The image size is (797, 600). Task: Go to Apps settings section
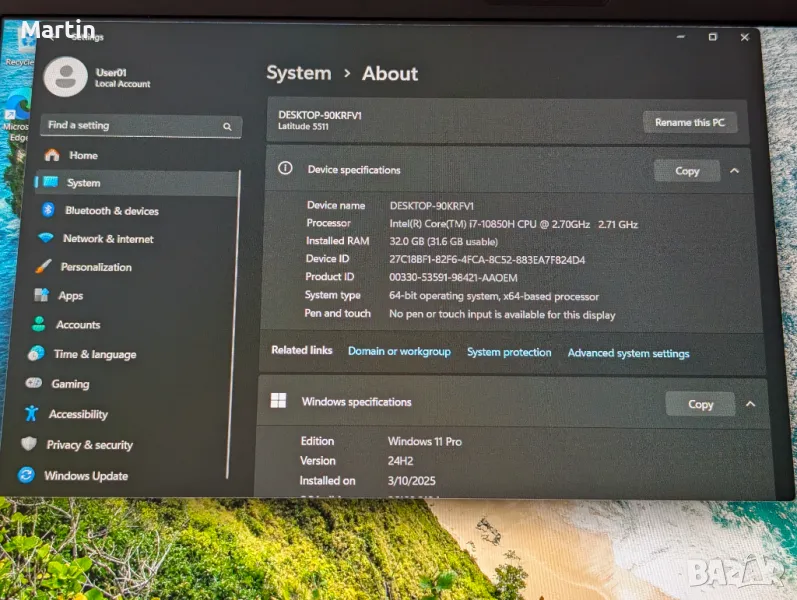click(x=70, y=296)
